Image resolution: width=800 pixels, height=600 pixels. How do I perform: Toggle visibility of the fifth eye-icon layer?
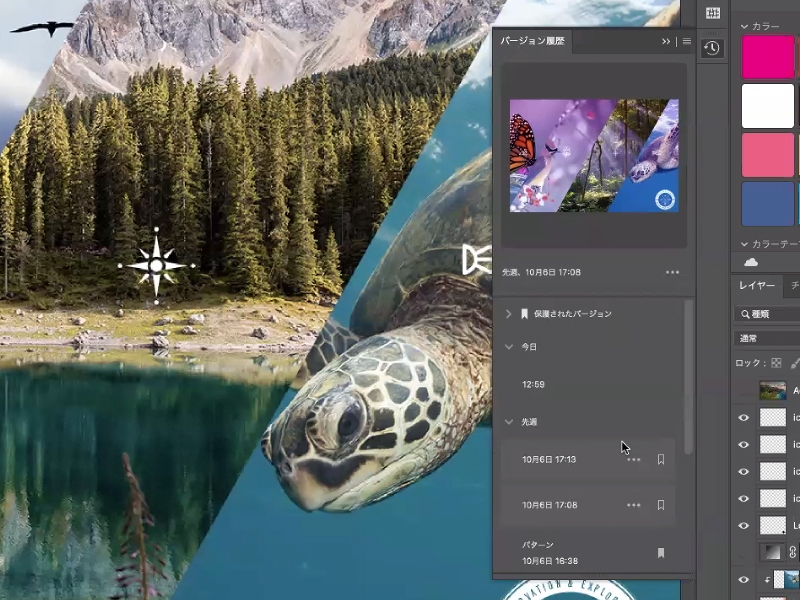[744, 526]
